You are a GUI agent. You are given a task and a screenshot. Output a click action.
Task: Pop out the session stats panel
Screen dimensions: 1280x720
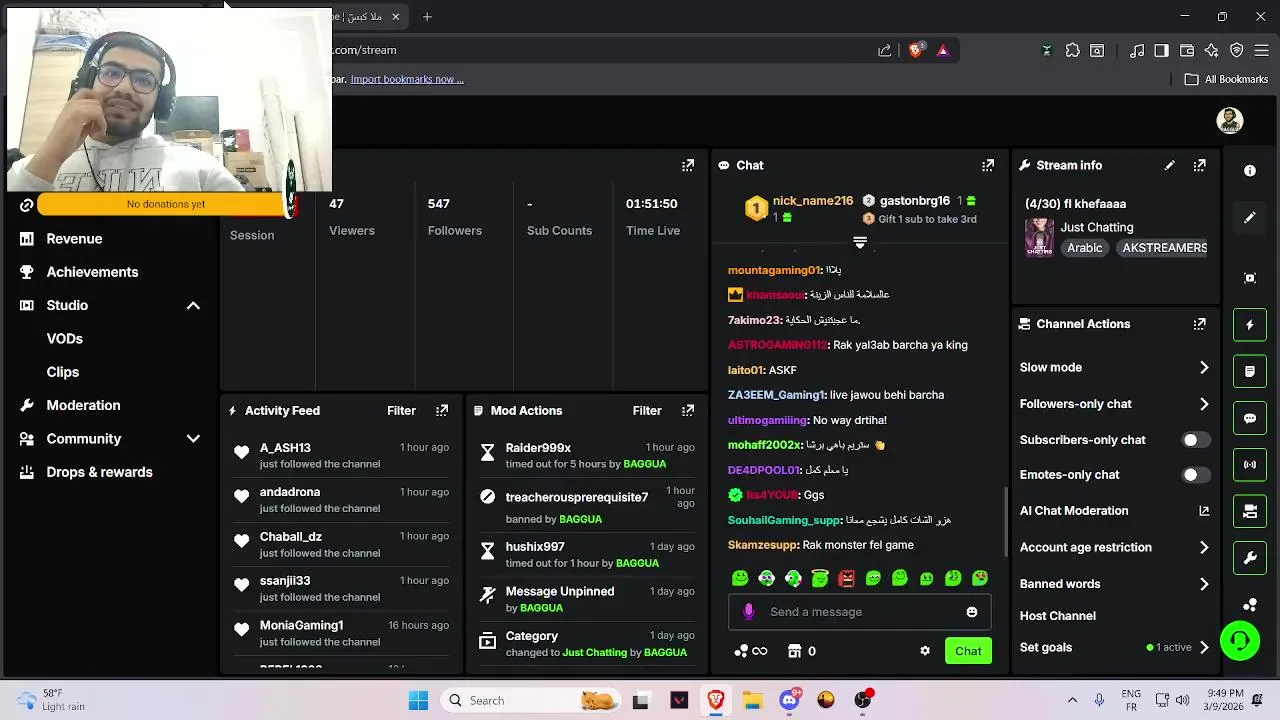point(688,165)
